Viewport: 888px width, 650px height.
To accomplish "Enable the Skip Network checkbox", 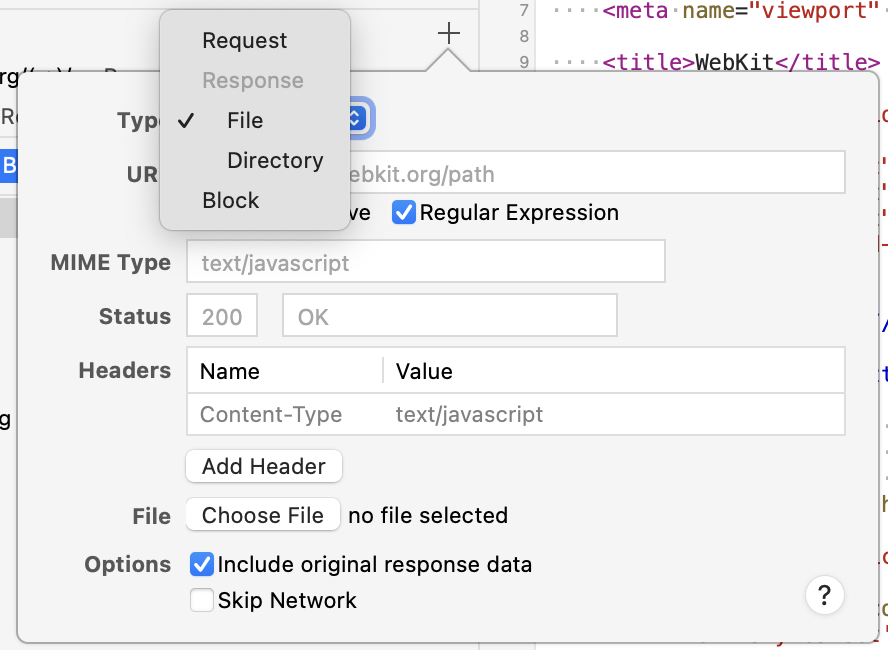I will (x=202, y=601).
